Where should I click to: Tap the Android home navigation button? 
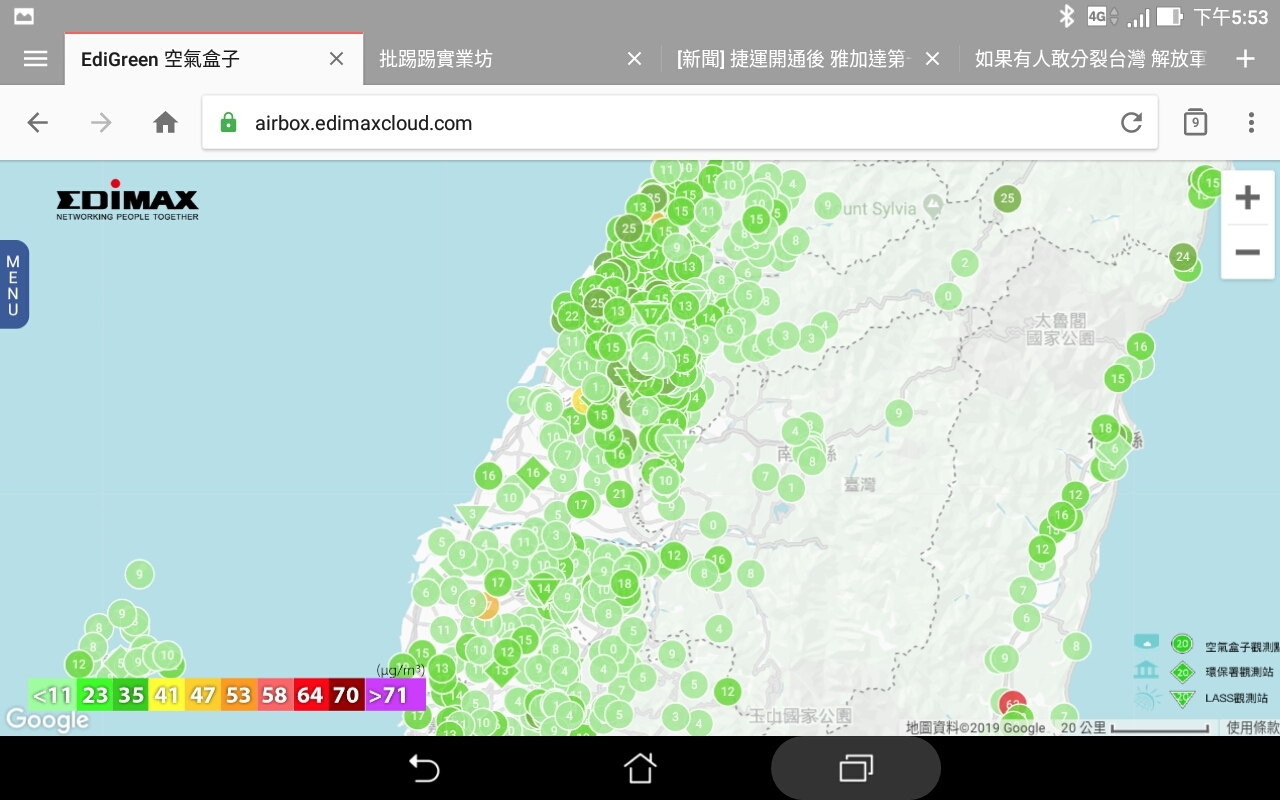pyautogui.click(x=640, y=768)
